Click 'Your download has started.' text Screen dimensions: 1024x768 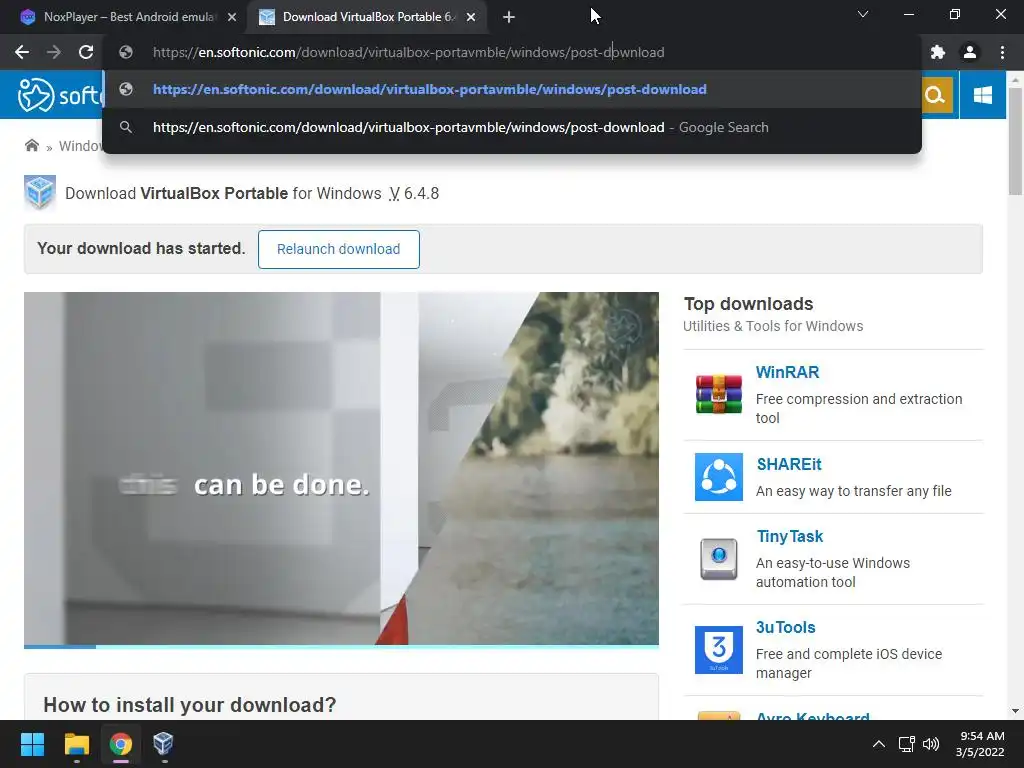[141, 248]
